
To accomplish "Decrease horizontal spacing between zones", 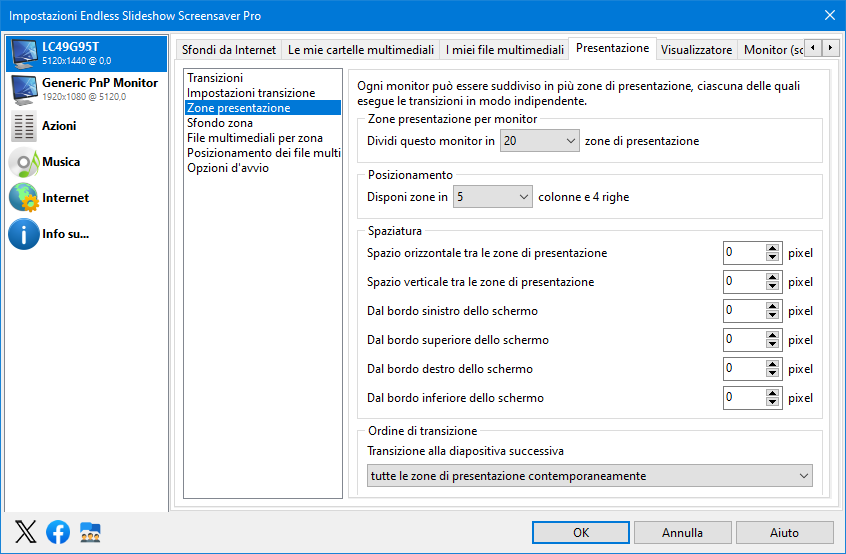I will tap(773, 257).
